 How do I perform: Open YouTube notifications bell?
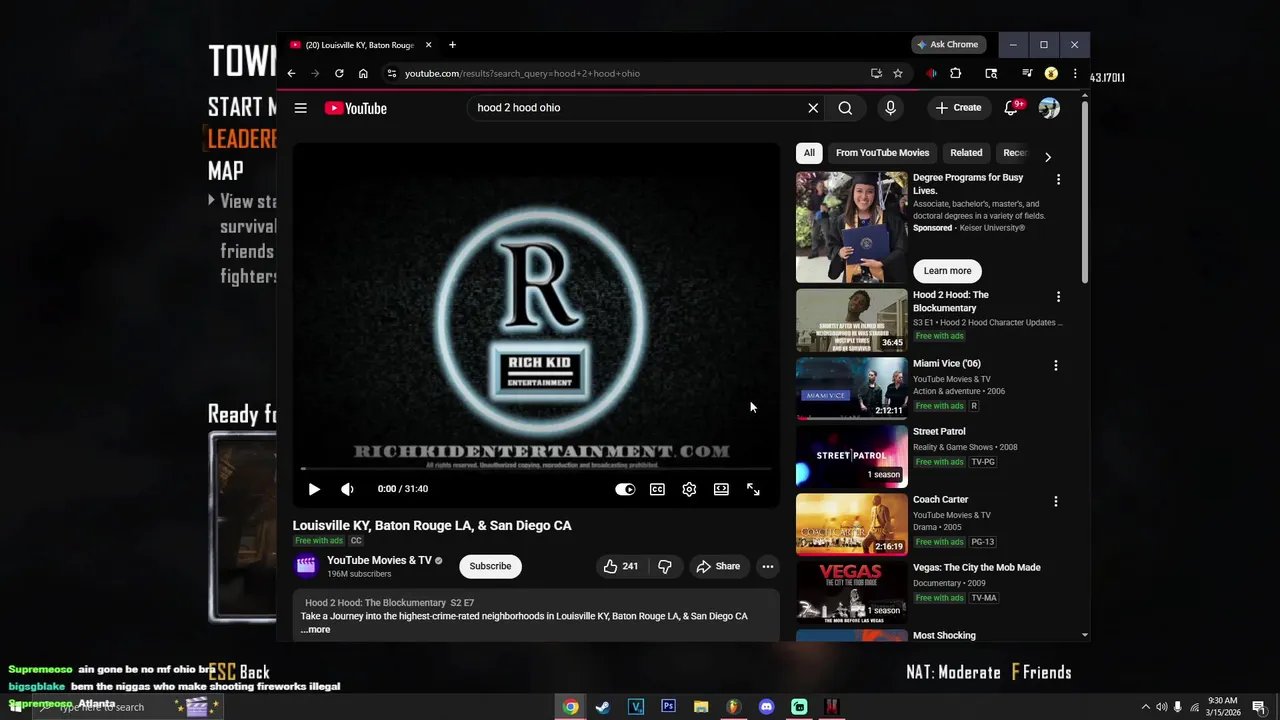[x=1011, y=108]
